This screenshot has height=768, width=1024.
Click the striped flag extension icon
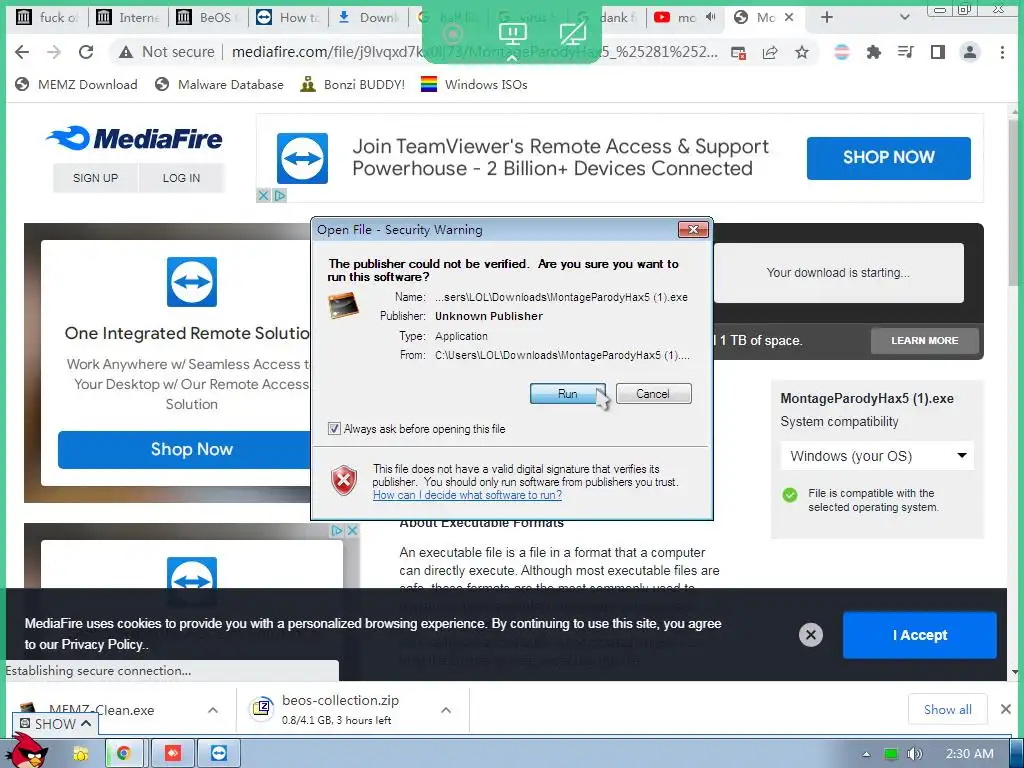842,52
